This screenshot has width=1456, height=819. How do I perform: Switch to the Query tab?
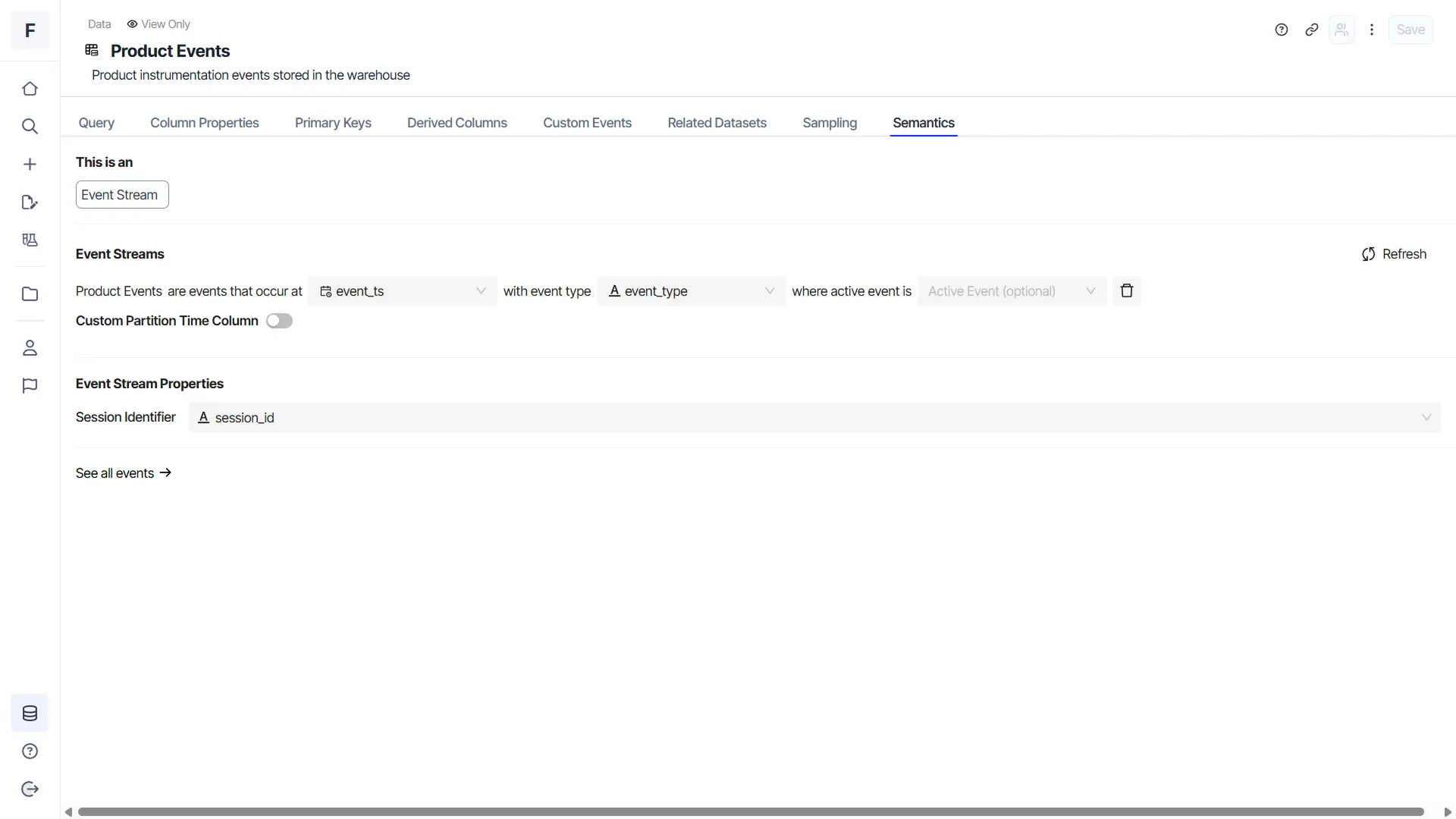pos(96,123)
